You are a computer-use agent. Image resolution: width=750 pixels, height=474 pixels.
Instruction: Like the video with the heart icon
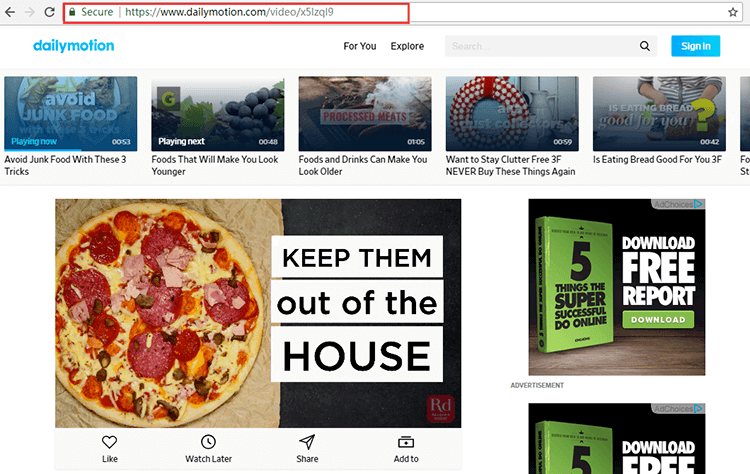[110, 442]
